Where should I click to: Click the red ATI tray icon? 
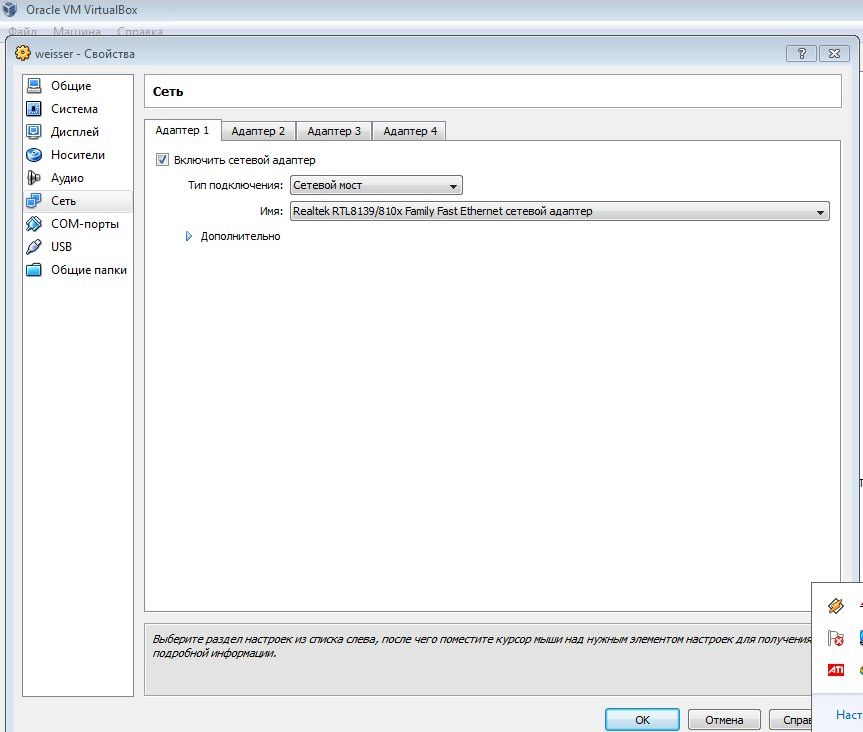click(835, 669)
